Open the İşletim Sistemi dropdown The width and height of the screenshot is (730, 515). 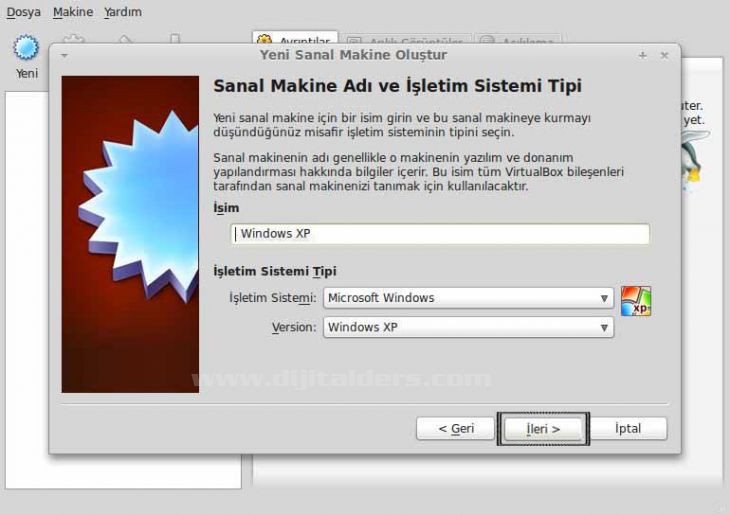pos(468,298)
